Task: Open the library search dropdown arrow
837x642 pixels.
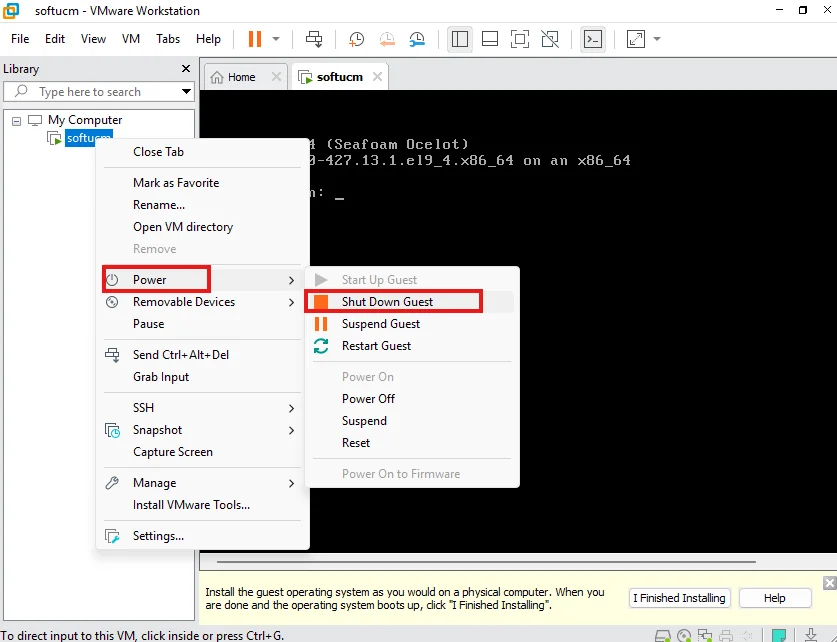Action: (x=186, y=92)
